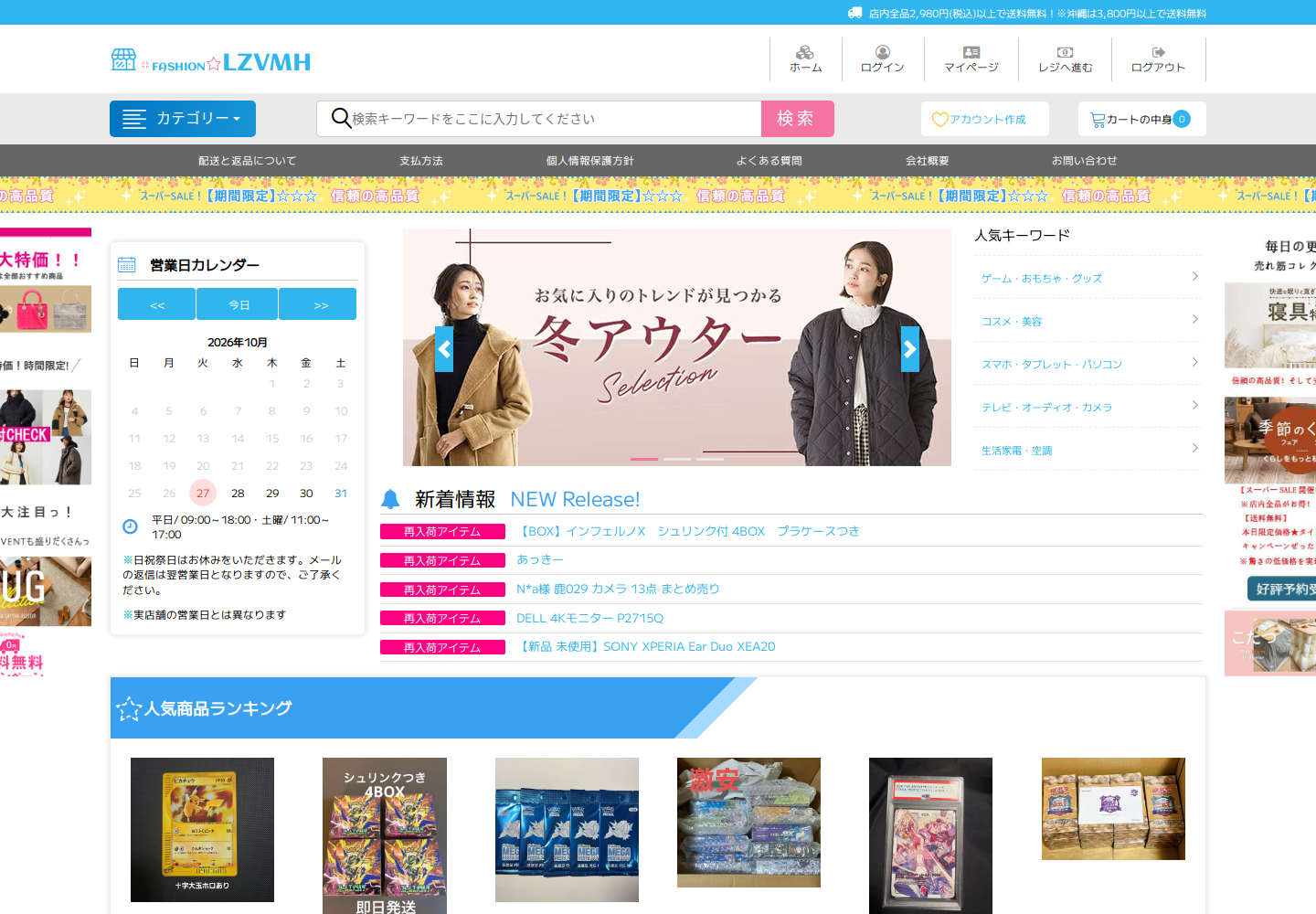Click the heart アカウント作成 button
Viewport: 1316px width, 914px height.
pyautogui.click(x=985, y=119)
